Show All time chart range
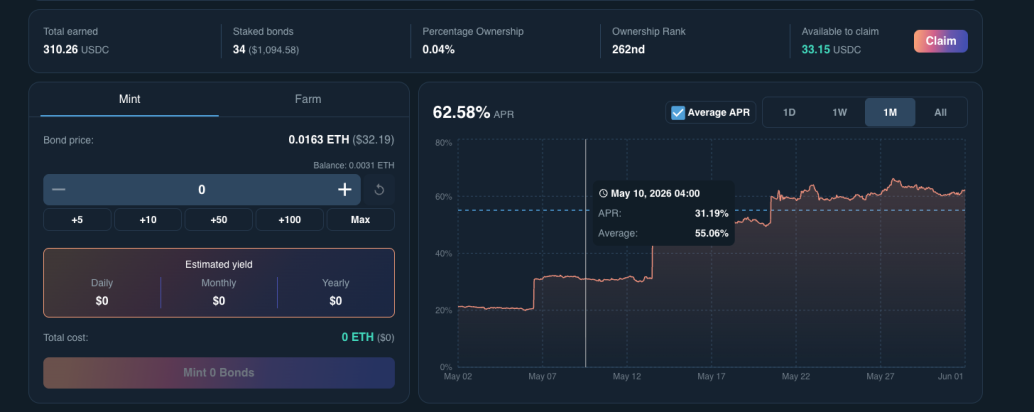The height and width of the screenshot is (412, 1034). 940,112
